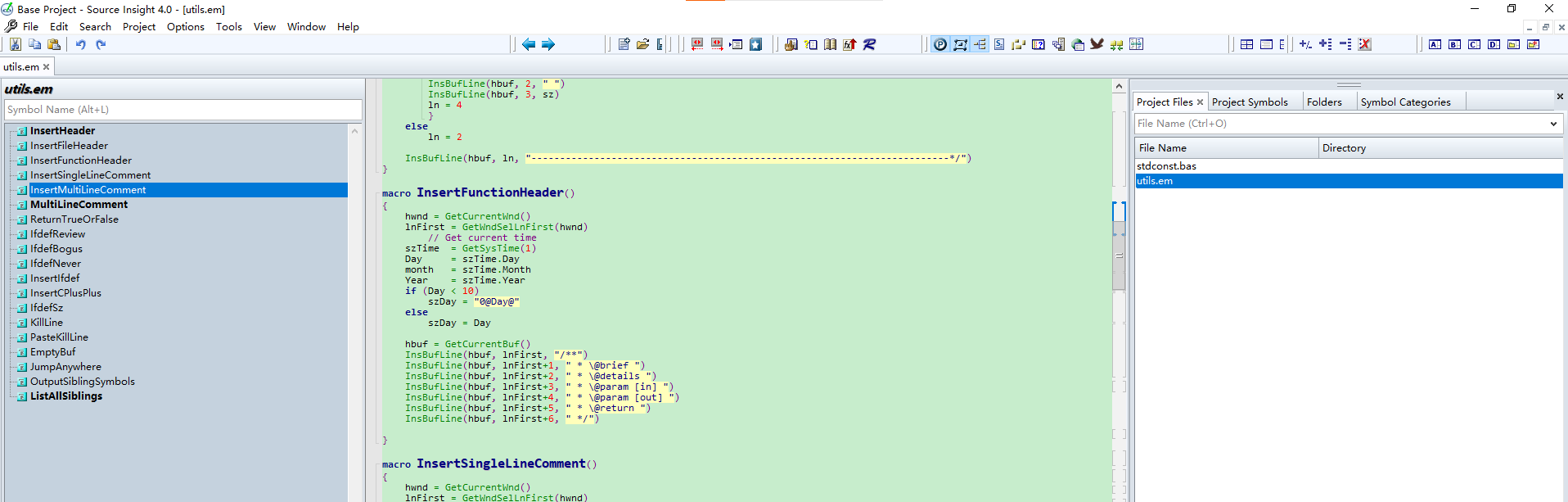Click the Paste clipboard icon
The height and width of the screenshot is (502, 1568).
coord(54,44)
